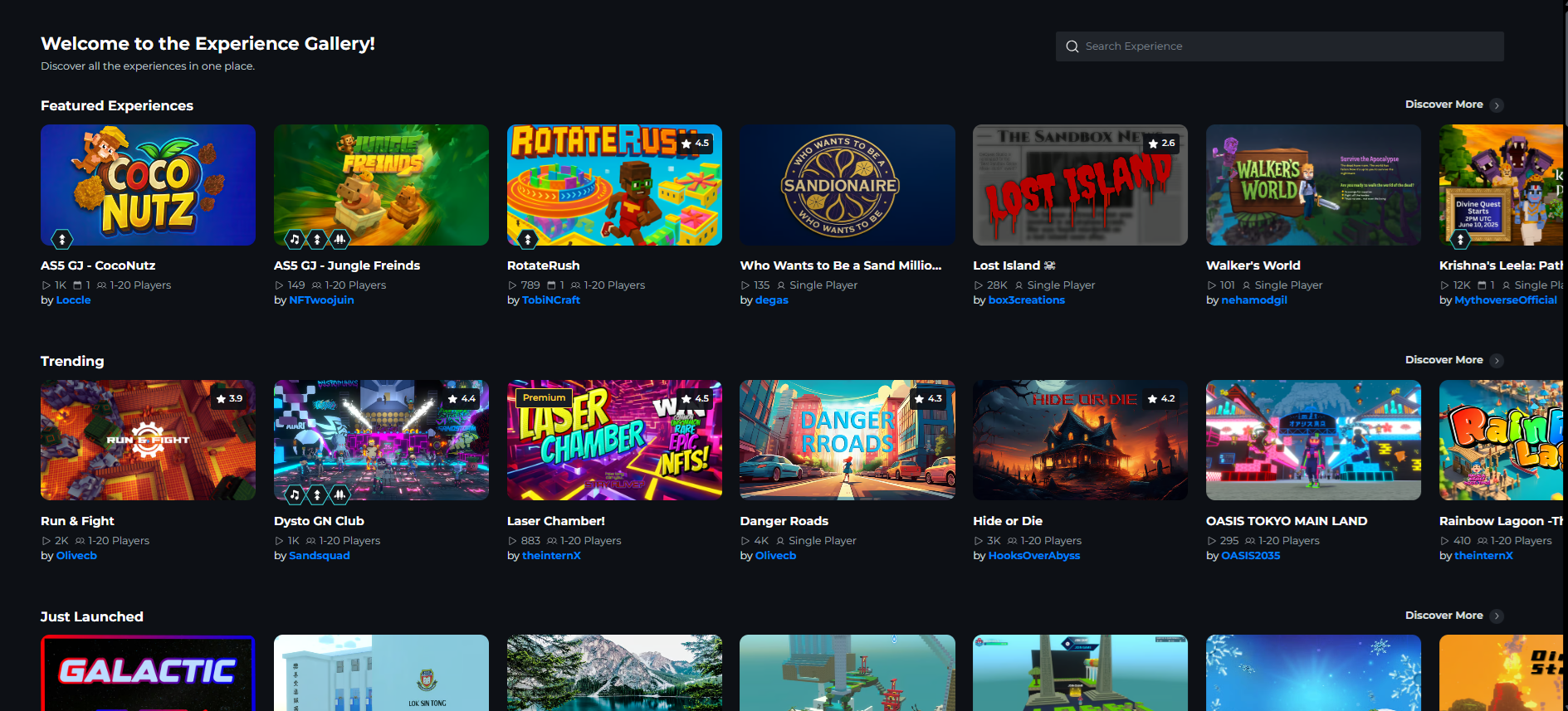Image resolution: width=1568 pixels, height=711 pixels.
Task: Open Sandsquad creator link
Action: tap(320, 556)
